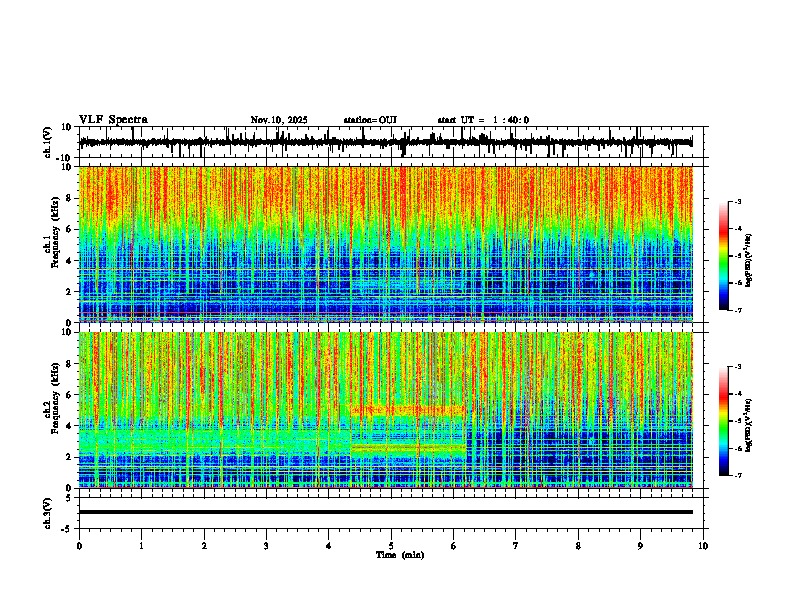This screenshot has height=612, width=792.
Task: Click the ch.1 color bar PSD unit label
Action: tap(749, 261)
